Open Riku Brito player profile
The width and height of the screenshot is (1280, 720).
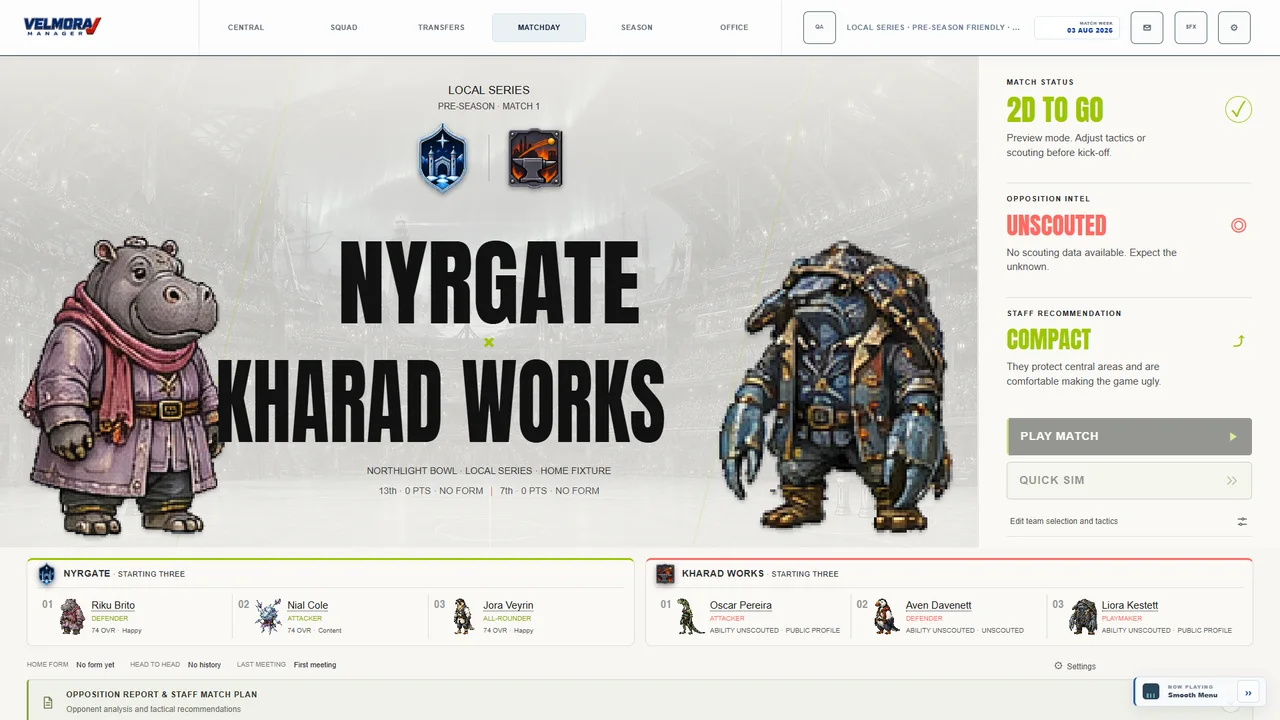[x=113, y=605]
